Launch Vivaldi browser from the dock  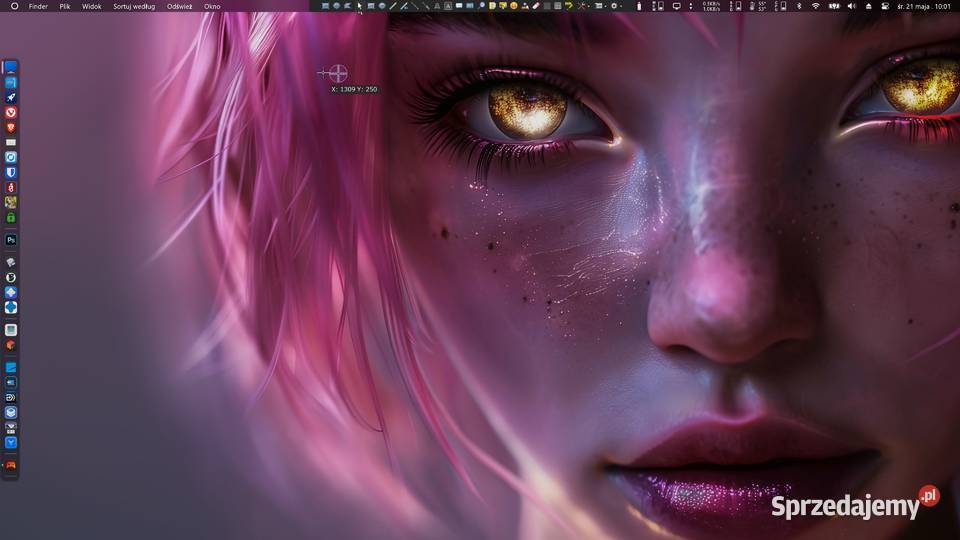click(10, 113)
